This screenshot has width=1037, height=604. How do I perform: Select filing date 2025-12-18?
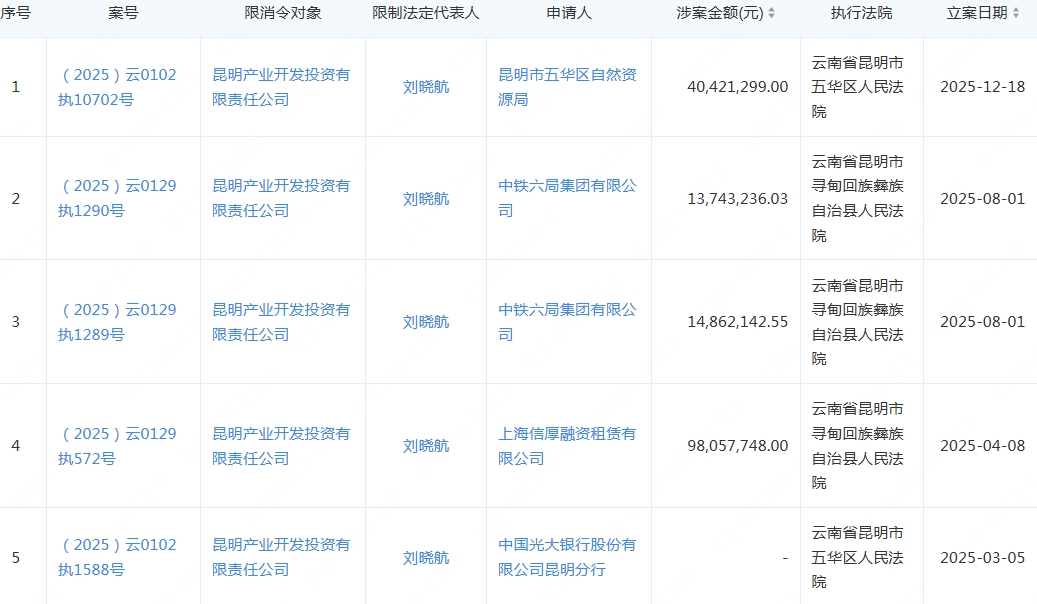tap(982, 87)
